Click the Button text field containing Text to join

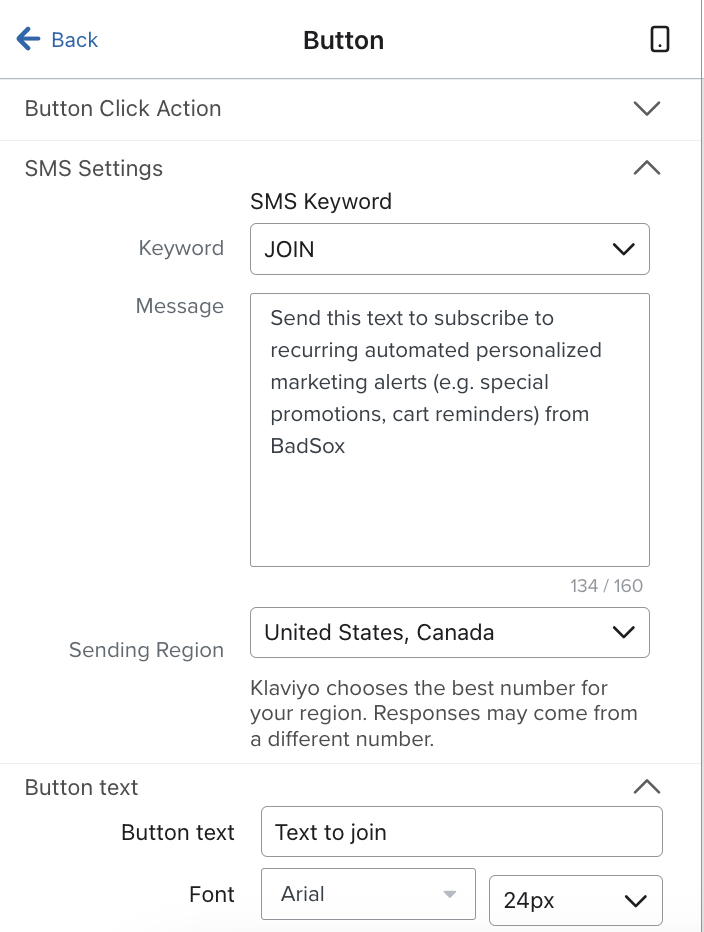[461, 831]
